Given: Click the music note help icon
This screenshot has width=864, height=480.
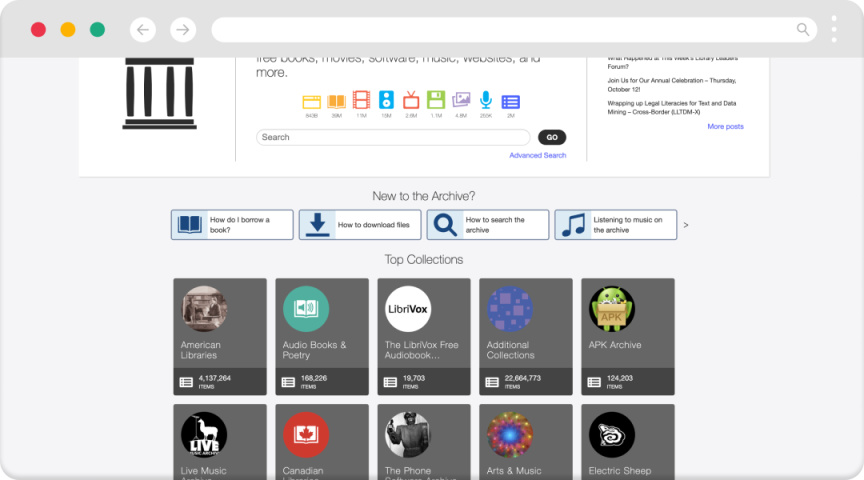Looking at the screenshot, I should point(573,225).
